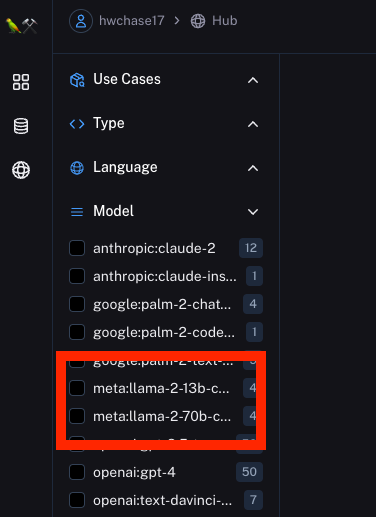Click the globe icon beside Hub breadcrumb

(198, 21)
